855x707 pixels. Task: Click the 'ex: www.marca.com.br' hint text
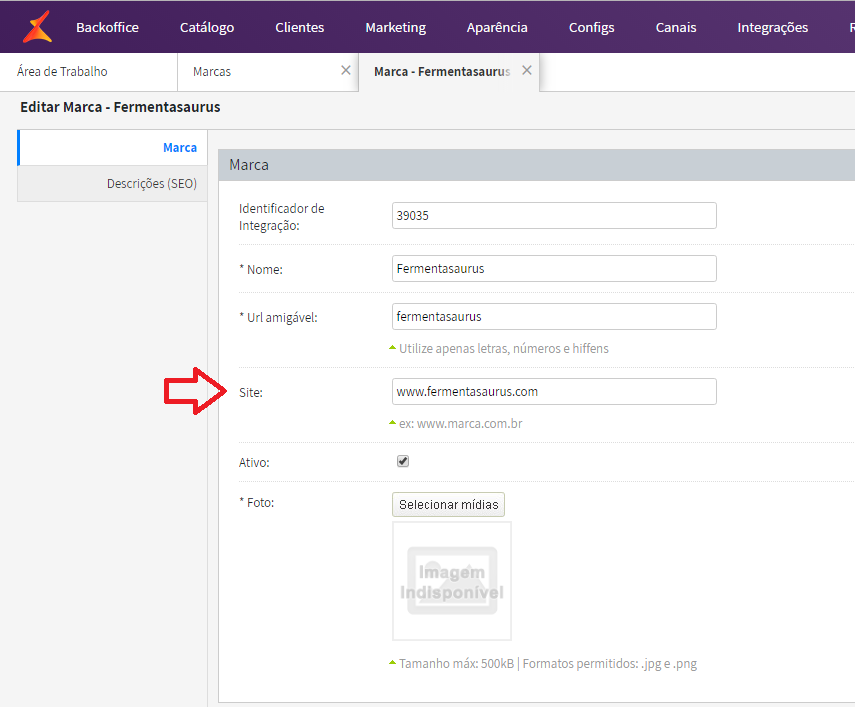click(460, 424)
